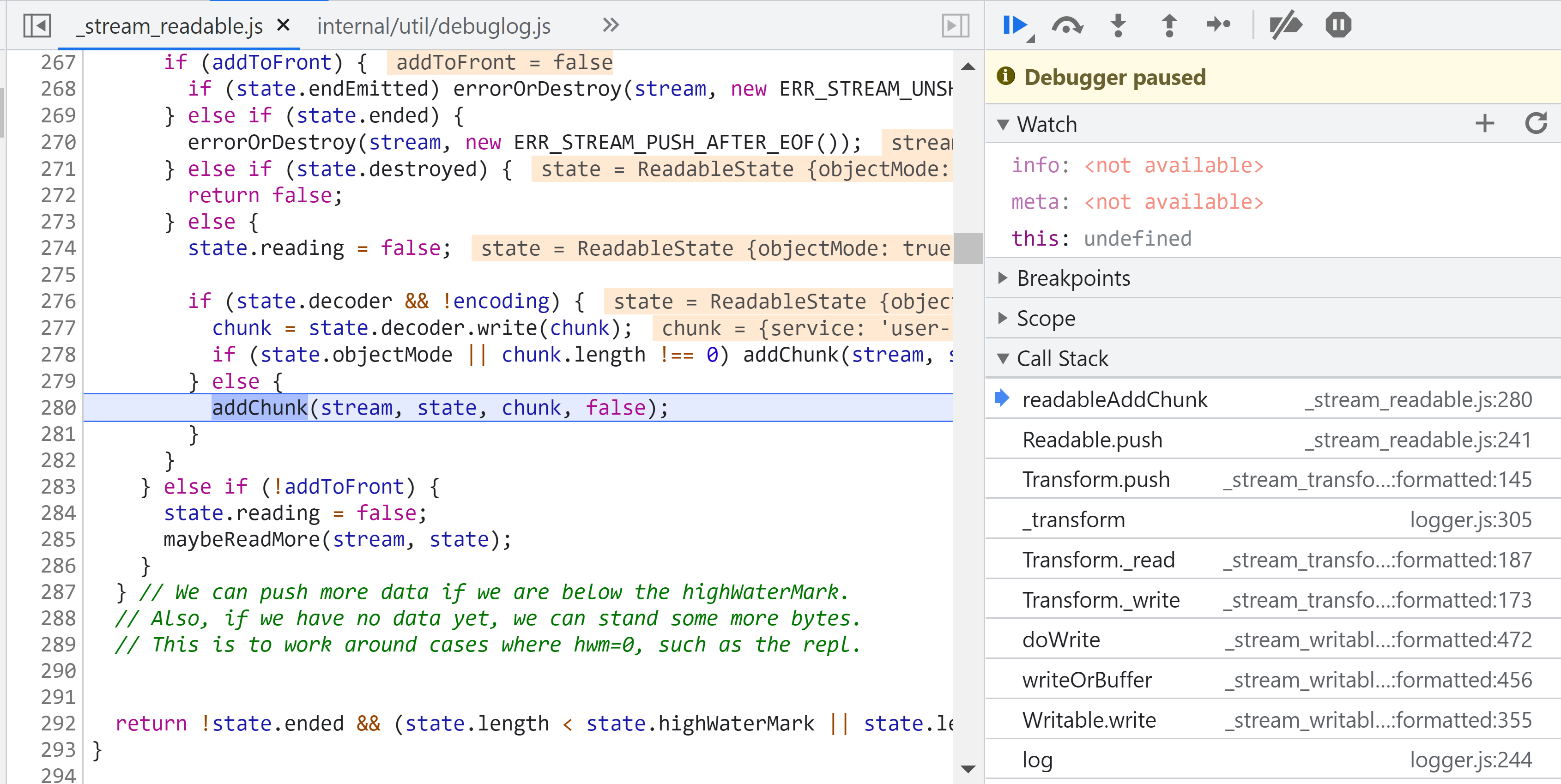Step out of current function
This screenshot has height=784, width=1561.
coord(1169,25)
